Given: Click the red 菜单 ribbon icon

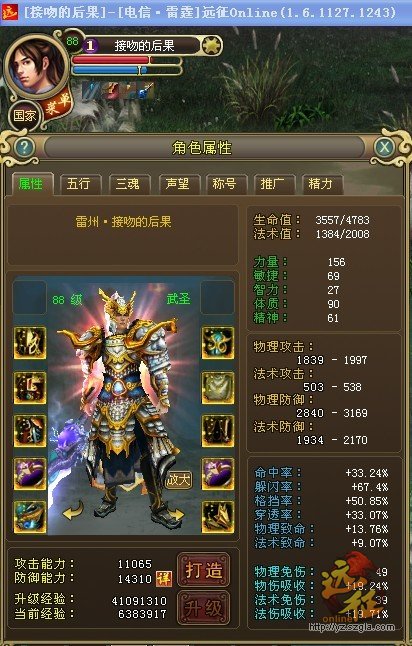Looking at the screenshot, I should [x=59, y=105].
